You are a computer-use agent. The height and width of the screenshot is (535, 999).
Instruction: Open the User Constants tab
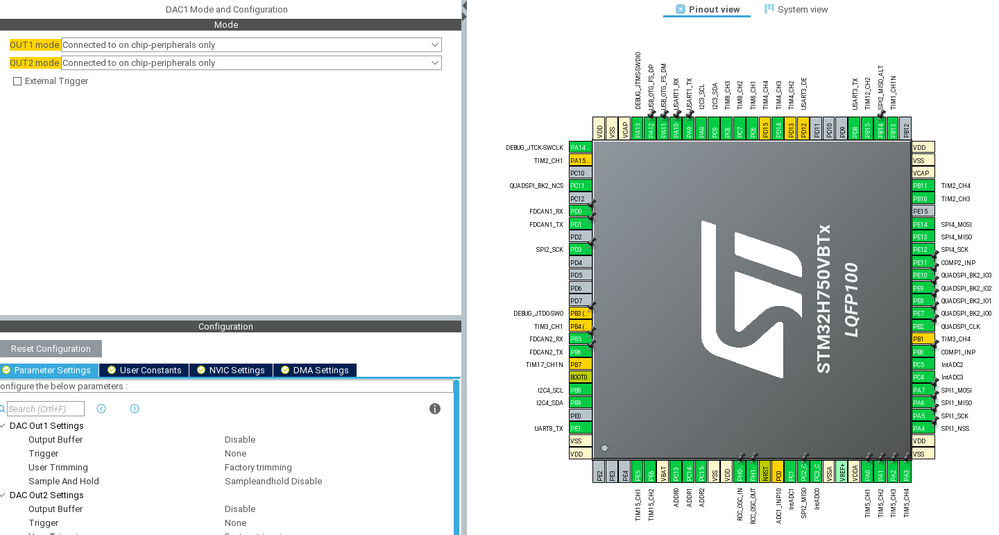tap(145, 370)
